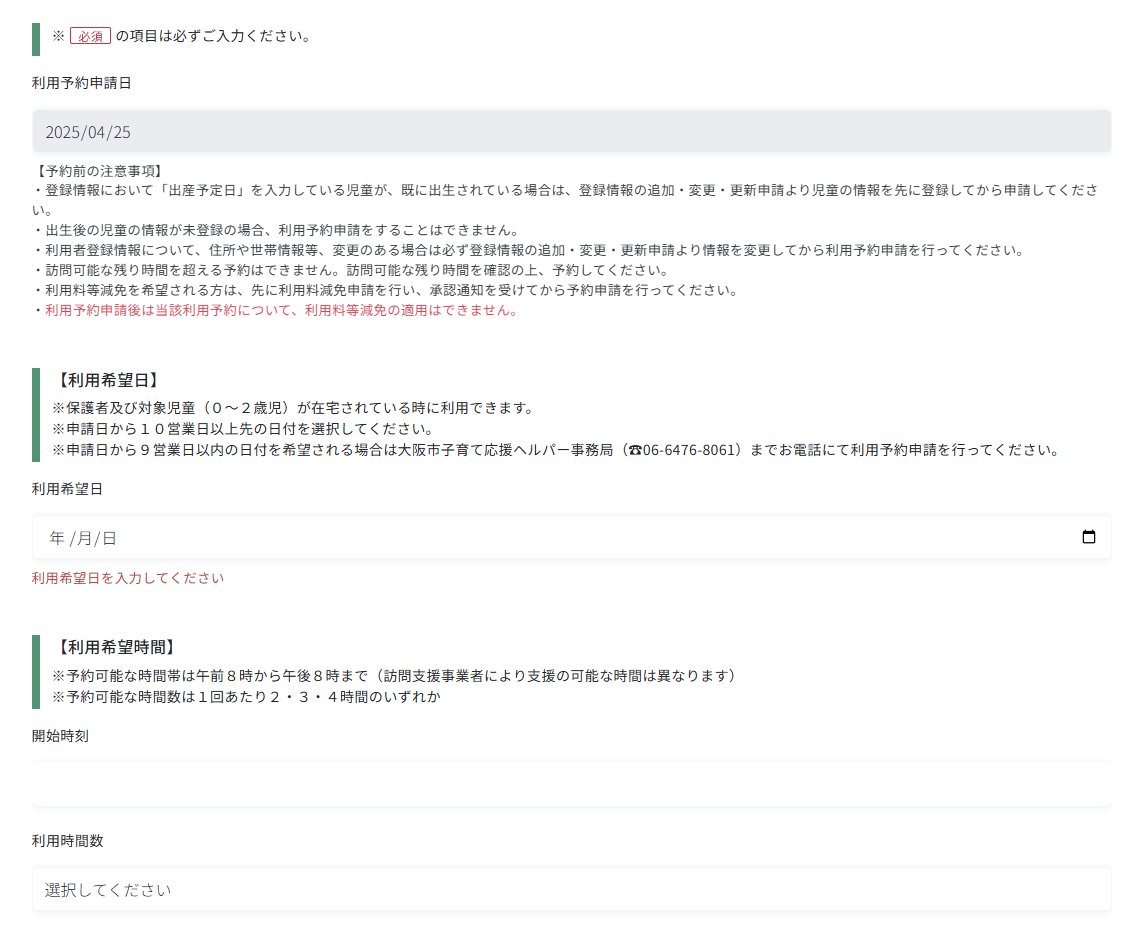Click the １０営業日以上先 date selection note
The image size is (1141, 932).
(241, 429)
